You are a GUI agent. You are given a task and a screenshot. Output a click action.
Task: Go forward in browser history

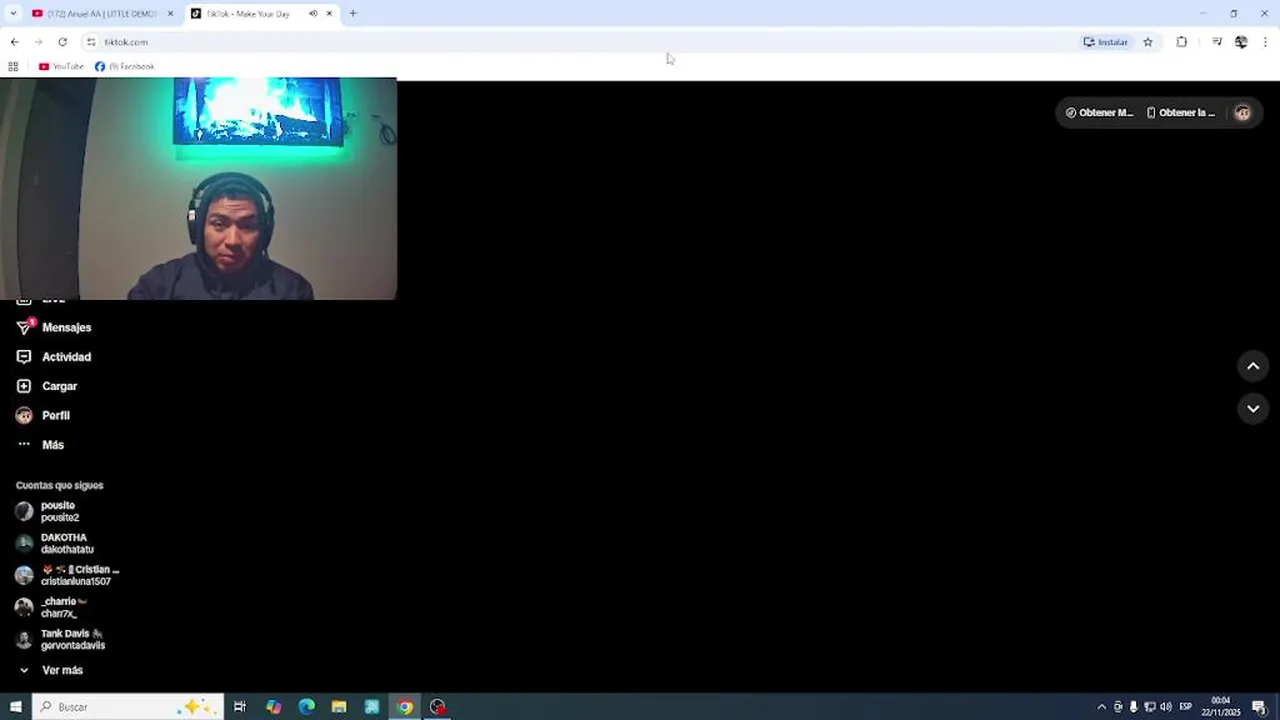click(38, 42)
